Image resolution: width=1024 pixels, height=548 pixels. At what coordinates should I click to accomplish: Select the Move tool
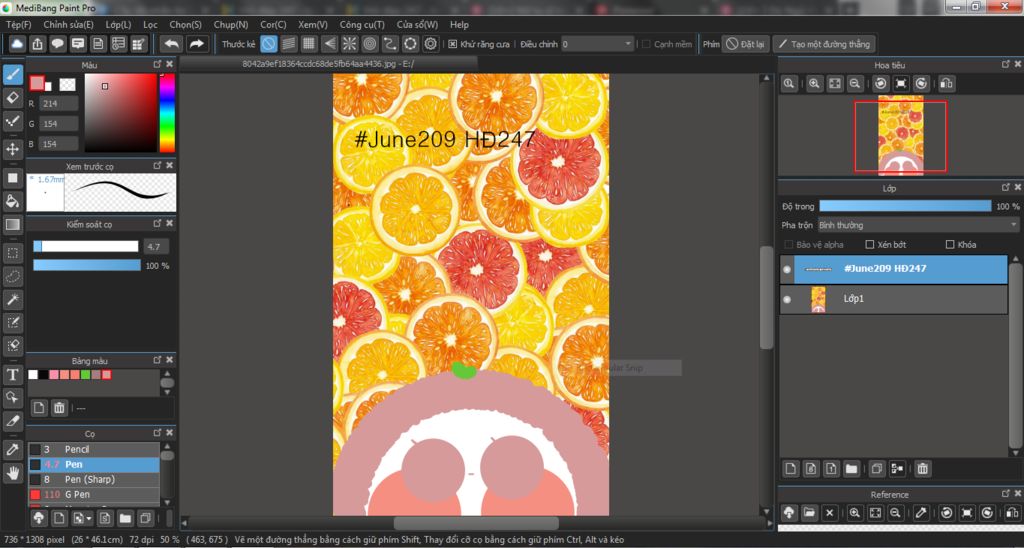pyautogui.click(x=12, y=150)
